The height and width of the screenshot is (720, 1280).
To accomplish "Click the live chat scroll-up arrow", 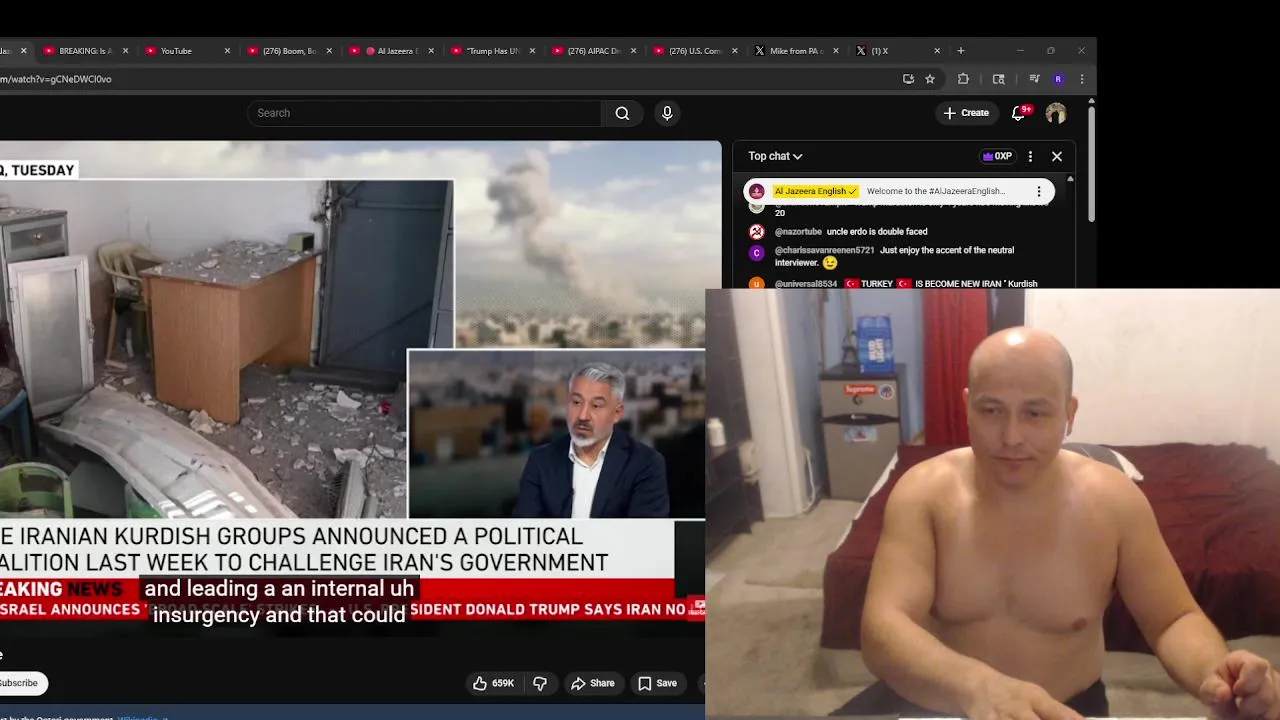I will [x=1070, y=180].
